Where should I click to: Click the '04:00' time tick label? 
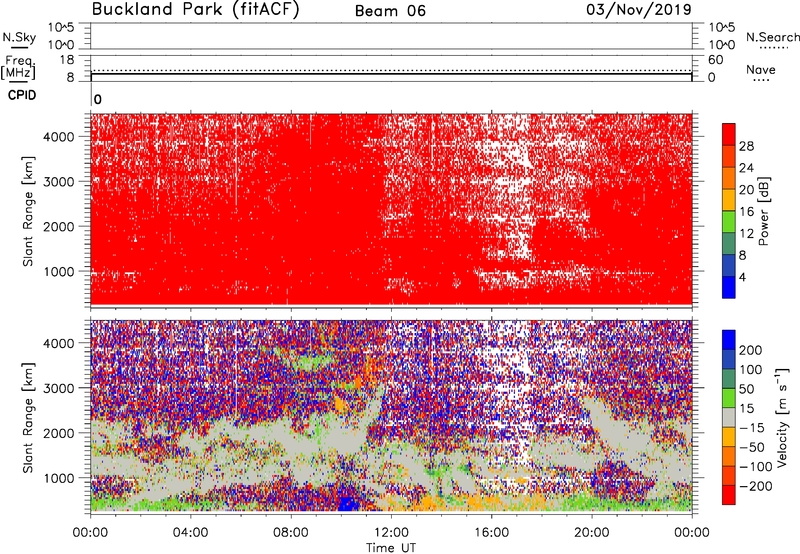[x=190, y=533]
